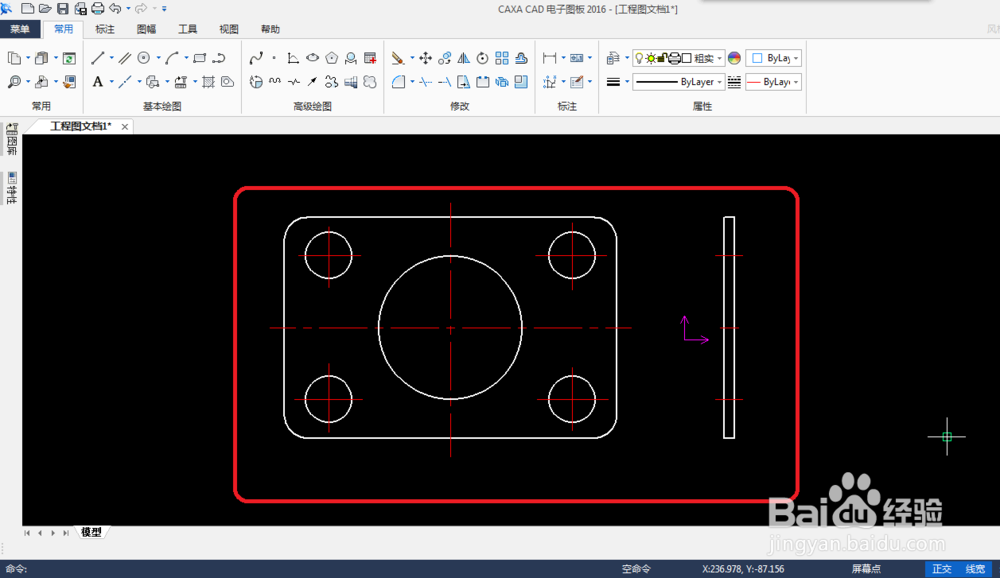
Task: Select the 工程图文档1* document tab
Action: 80,126
